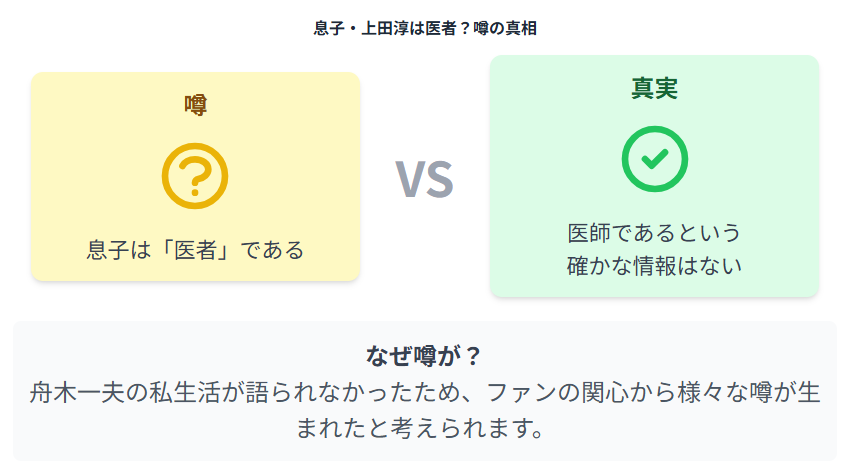Click the なぜ噂が？ heading

(x=424, y=356)
